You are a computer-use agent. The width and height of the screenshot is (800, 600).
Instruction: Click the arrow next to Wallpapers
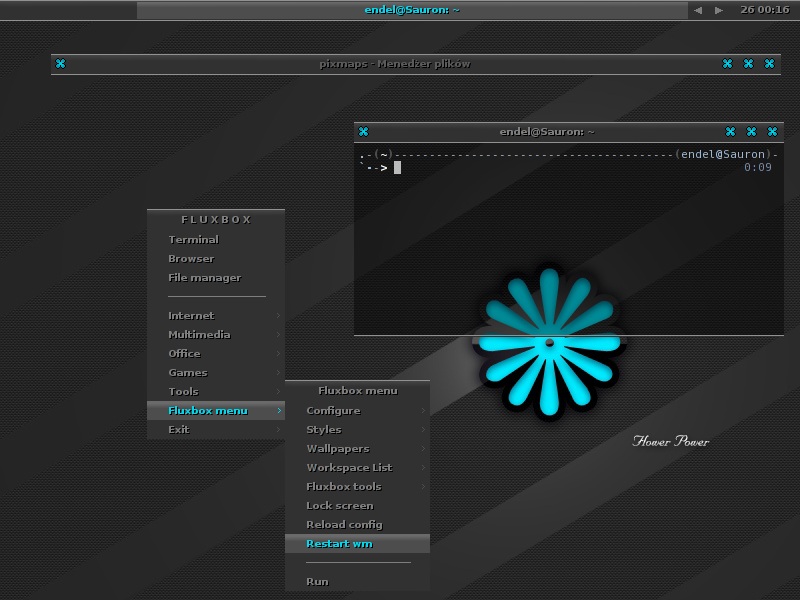(423, 448)
